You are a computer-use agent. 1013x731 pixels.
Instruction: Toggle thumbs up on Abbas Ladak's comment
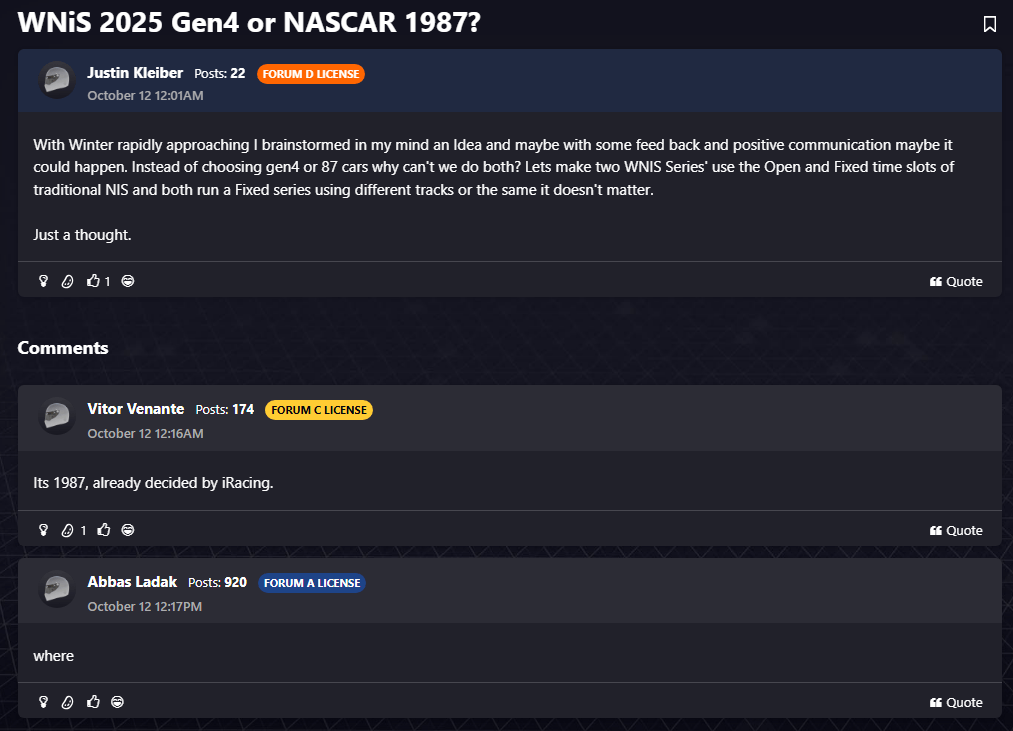94,702
